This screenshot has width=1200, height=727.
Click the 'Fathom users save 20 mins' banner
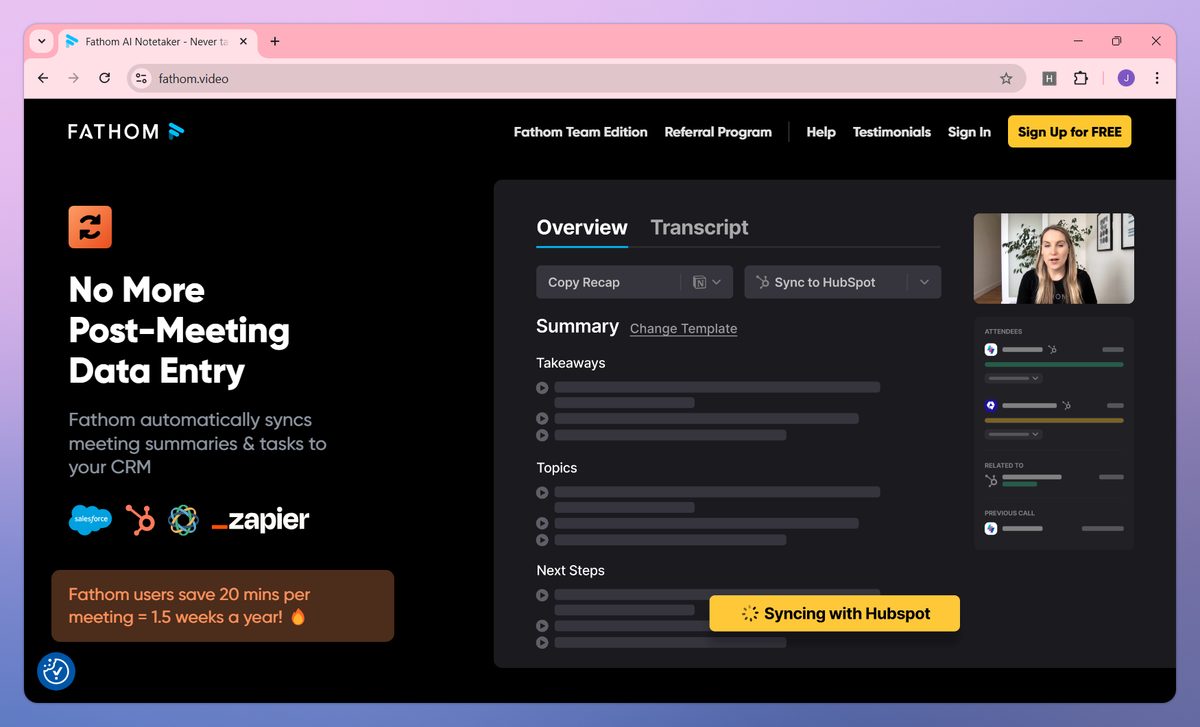click(x=223, y=606)
